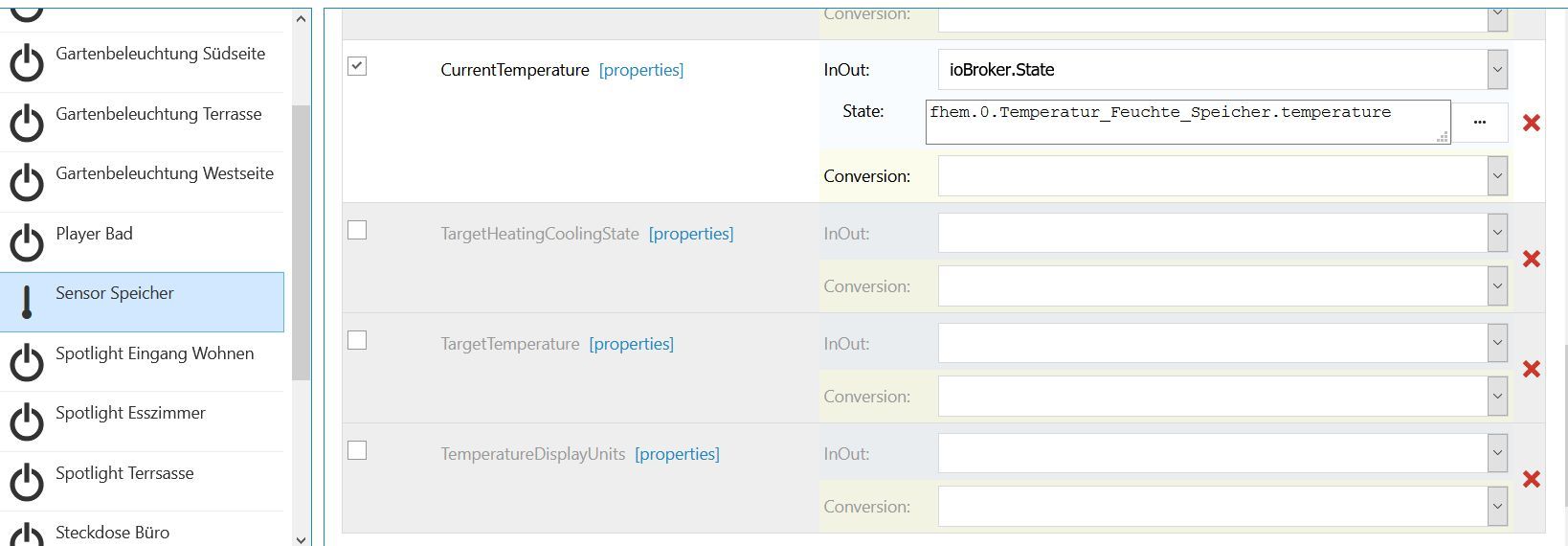Uncheck the CurrentTemperature checkbox

pyautogui.click(x=357, y=66)
